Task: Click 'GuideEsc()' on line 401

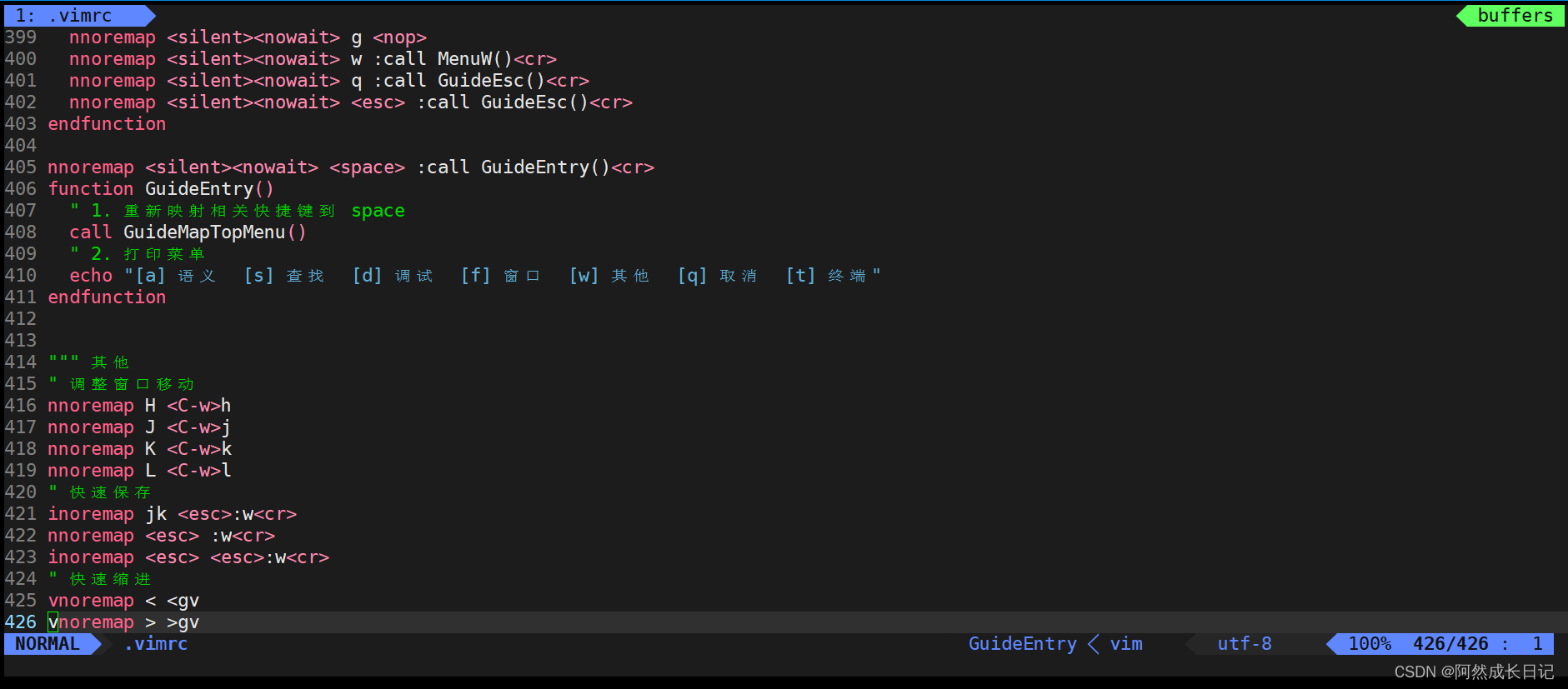Action: click(492, 81)
